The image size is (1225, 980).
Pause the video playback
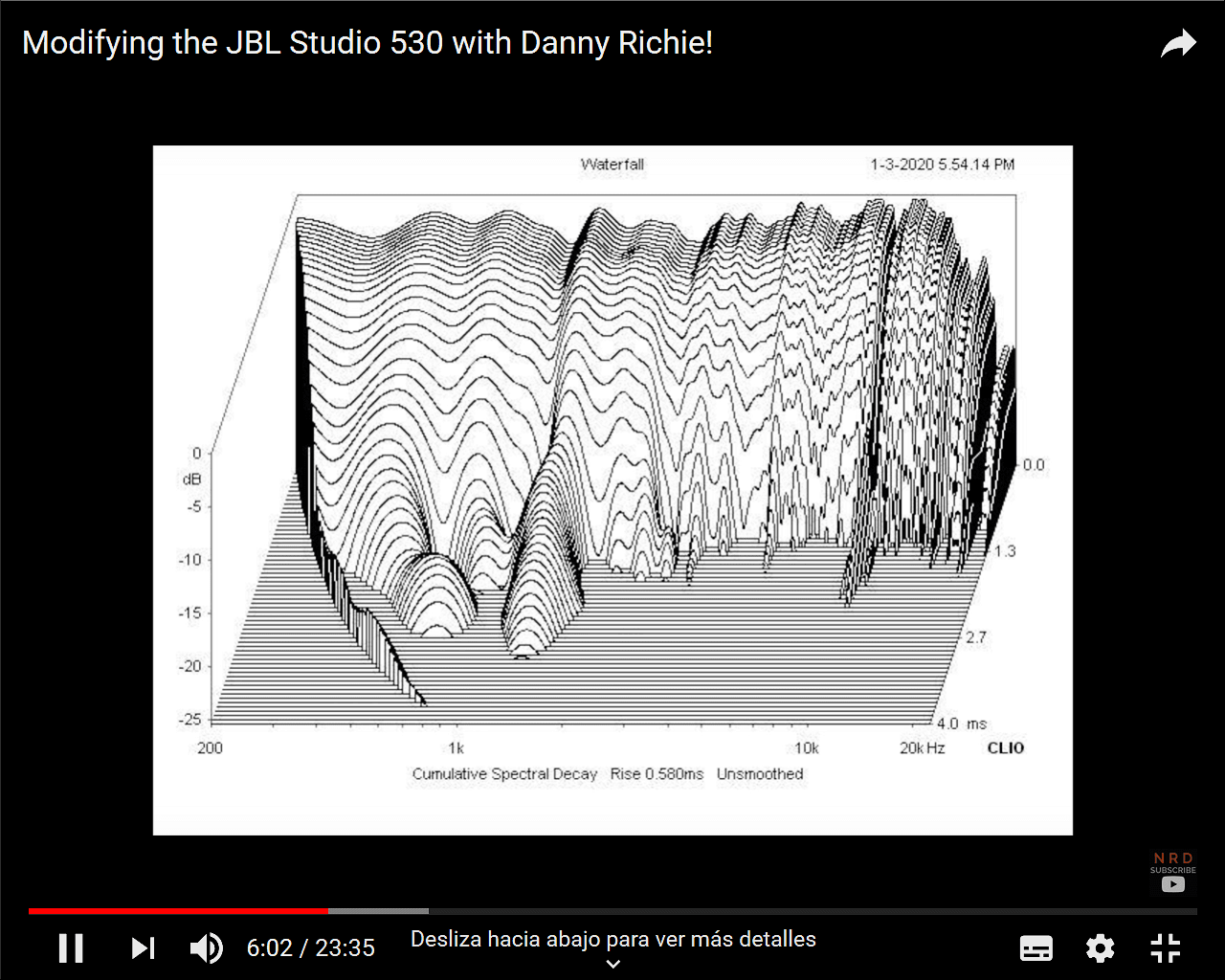coord(71,947)
